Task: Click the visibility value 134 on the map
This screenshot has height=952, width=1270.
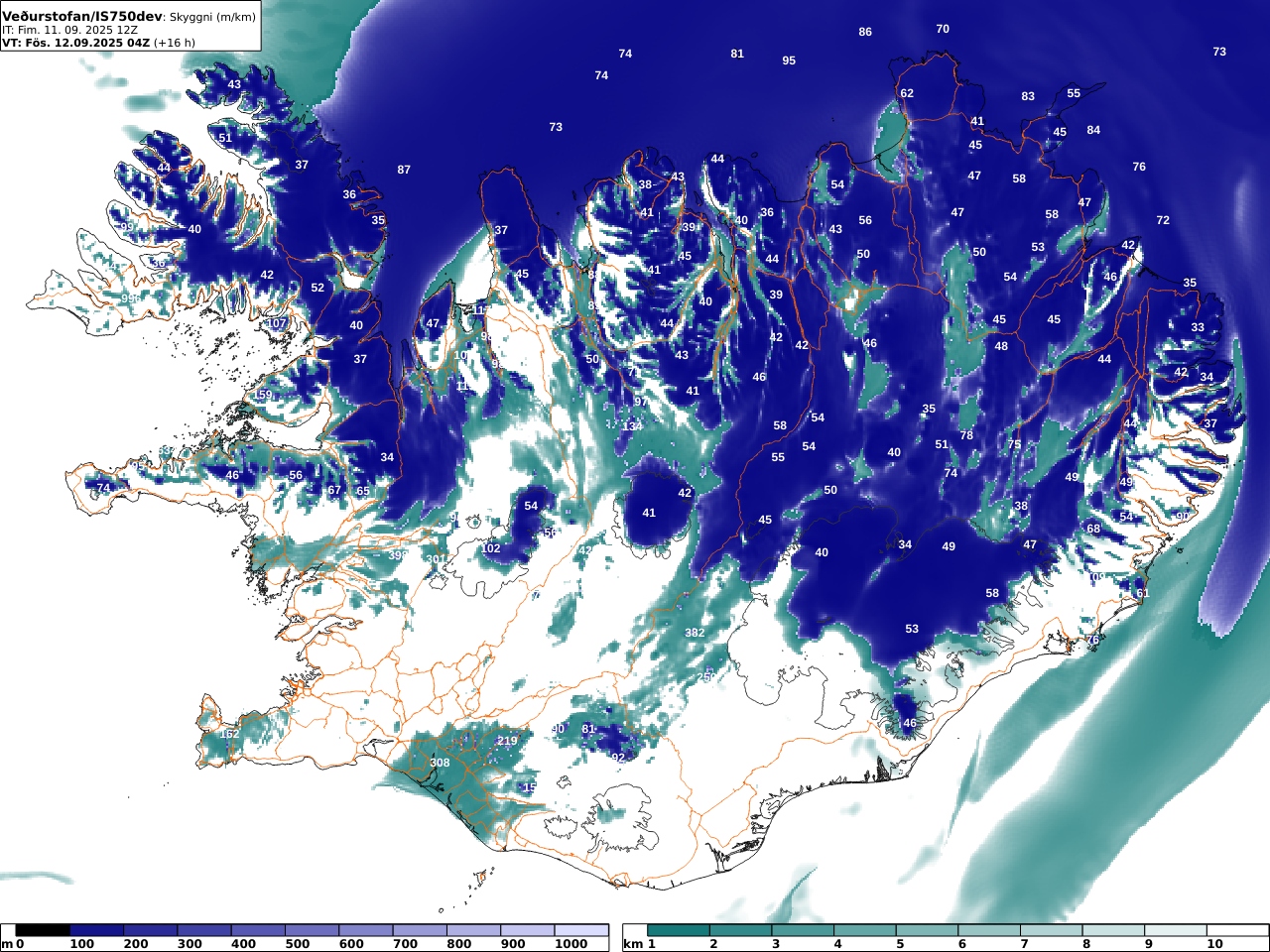Action: pyautogui.click(x=632, y=426)
